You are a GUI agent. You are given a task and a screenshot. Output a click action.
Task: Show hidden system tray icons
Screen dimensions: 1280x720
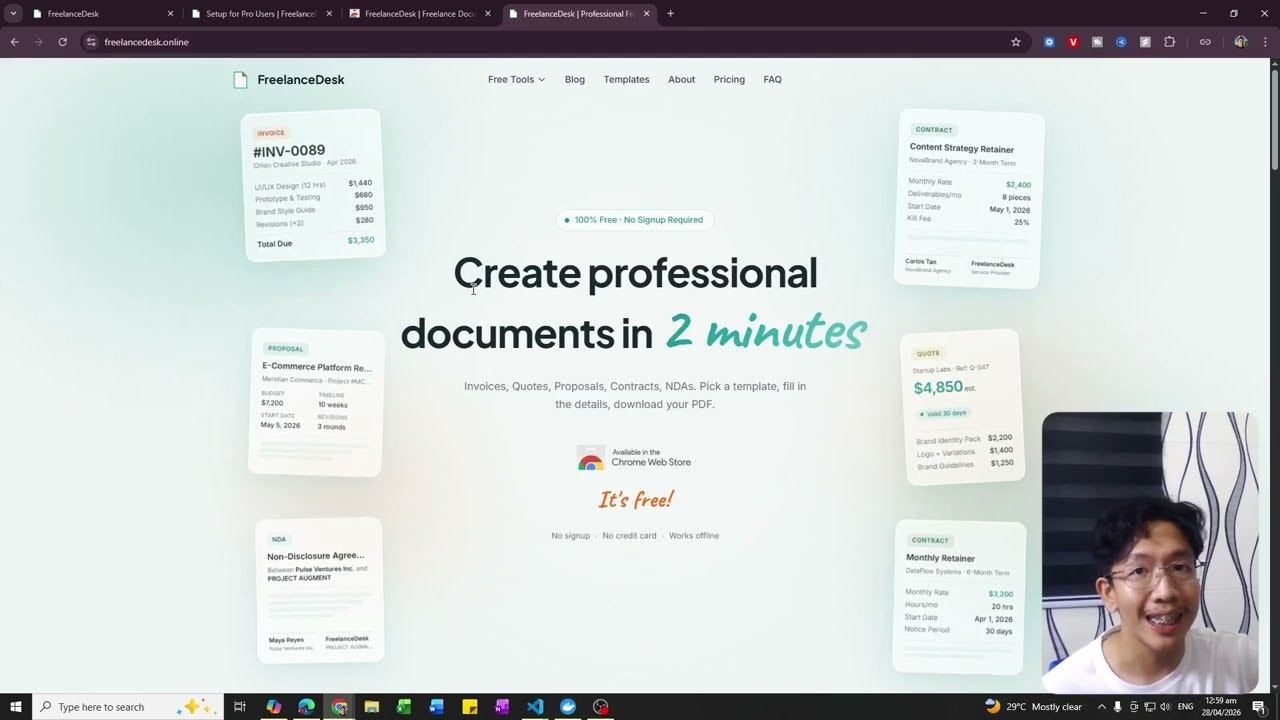click(1101, 707)
